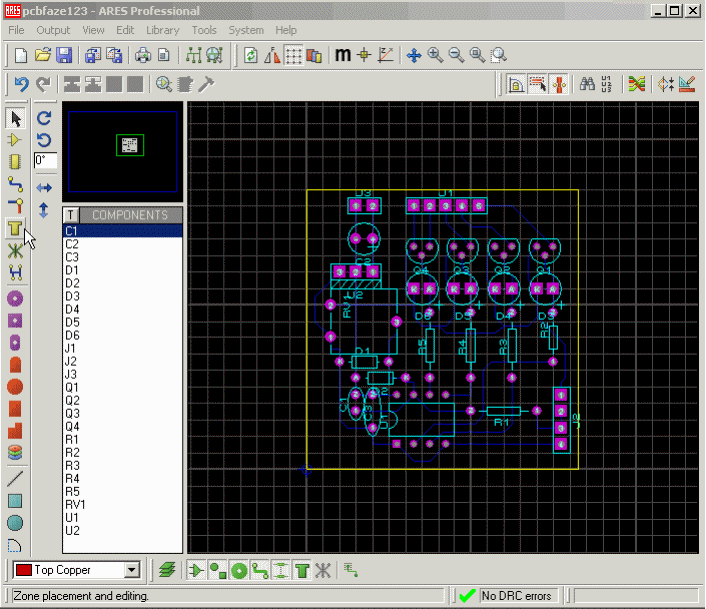706x609 pixels.
Task: Click the vertical flip arrow
Action: point(44,210)
